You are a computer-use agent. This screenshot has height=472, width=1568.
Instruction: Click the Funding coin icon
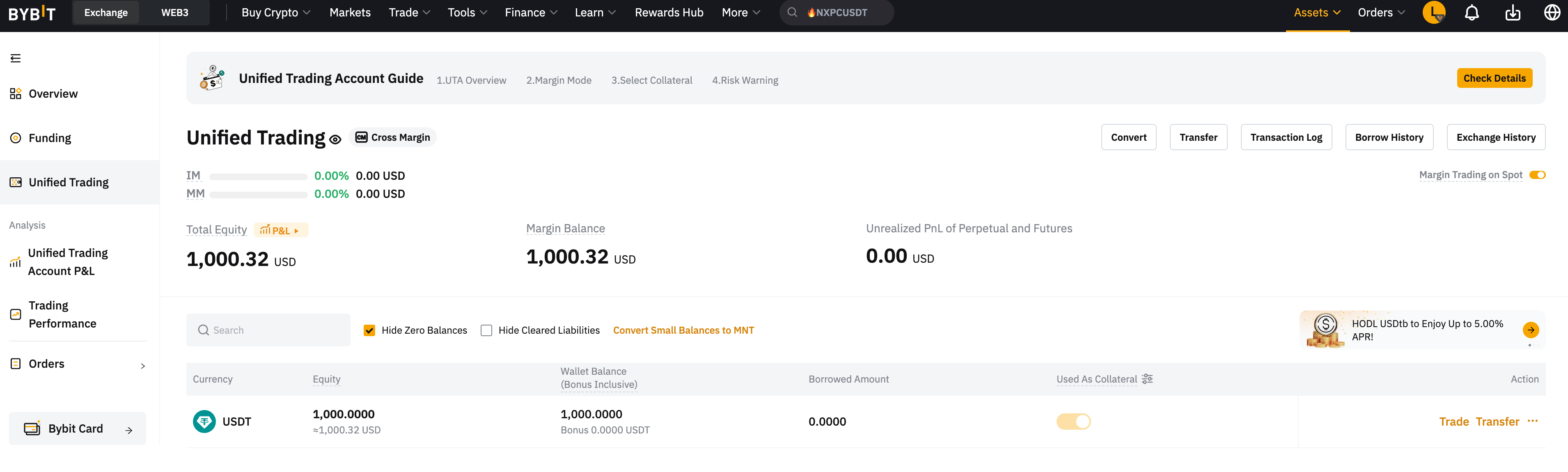click(x=16, y=138)
